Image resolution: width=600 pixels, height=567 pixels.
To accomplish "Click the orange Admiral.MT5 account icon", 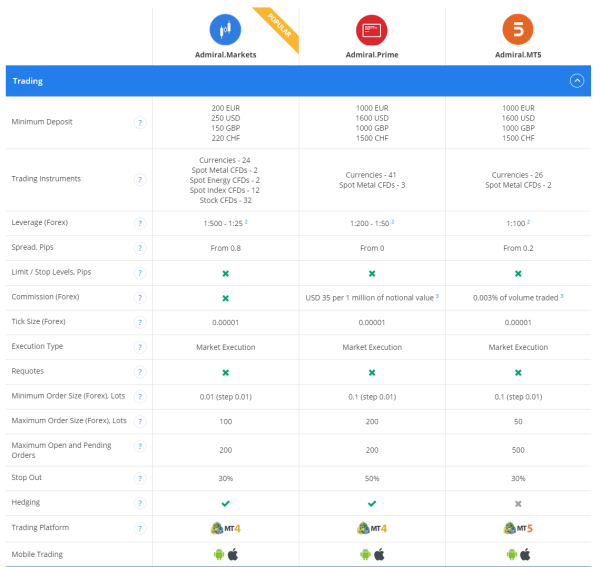I will pyautogui.click(x=518, y=29).
